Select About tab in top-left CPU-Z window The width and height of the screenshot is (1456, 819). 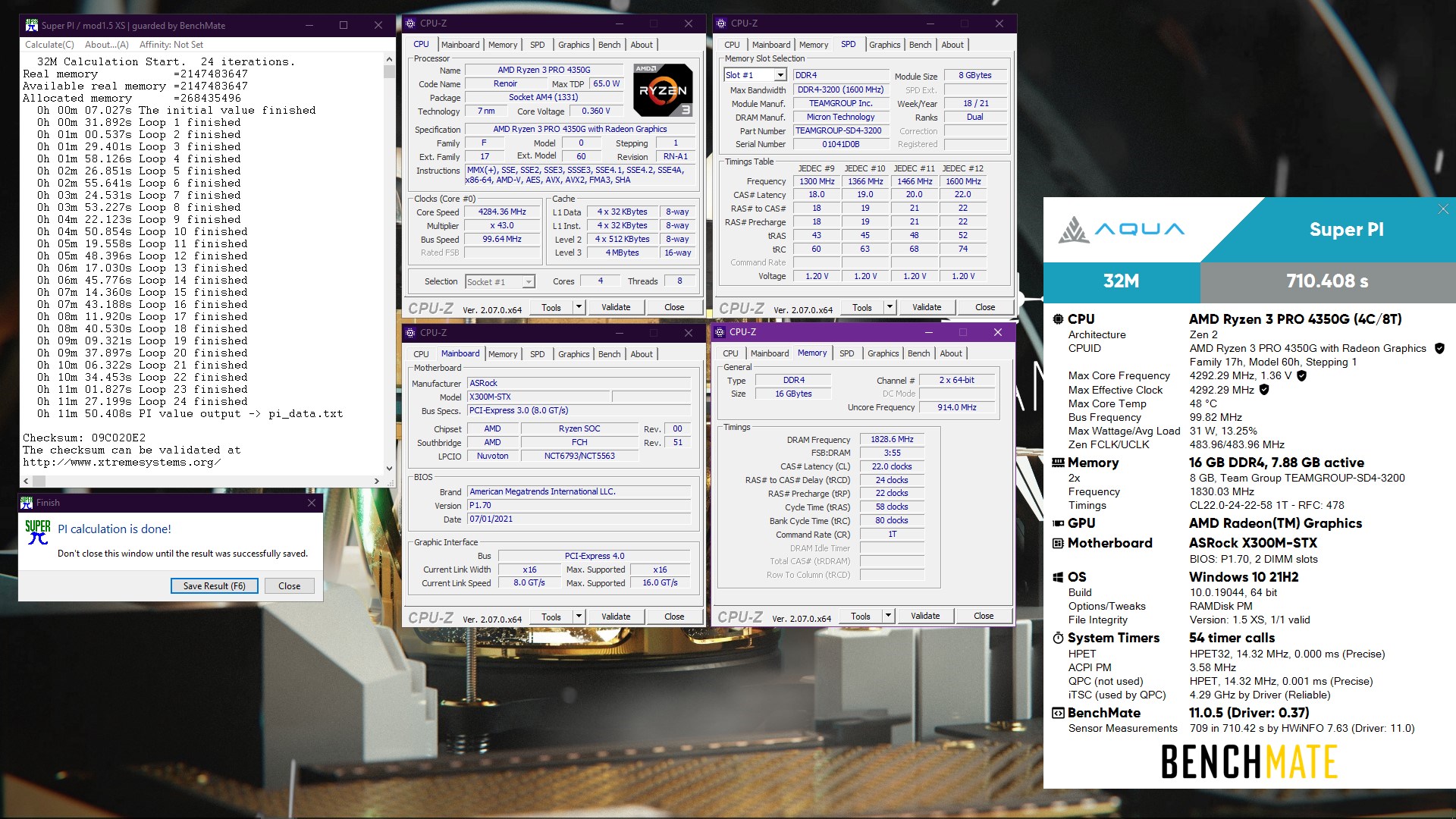click(642, 45)
